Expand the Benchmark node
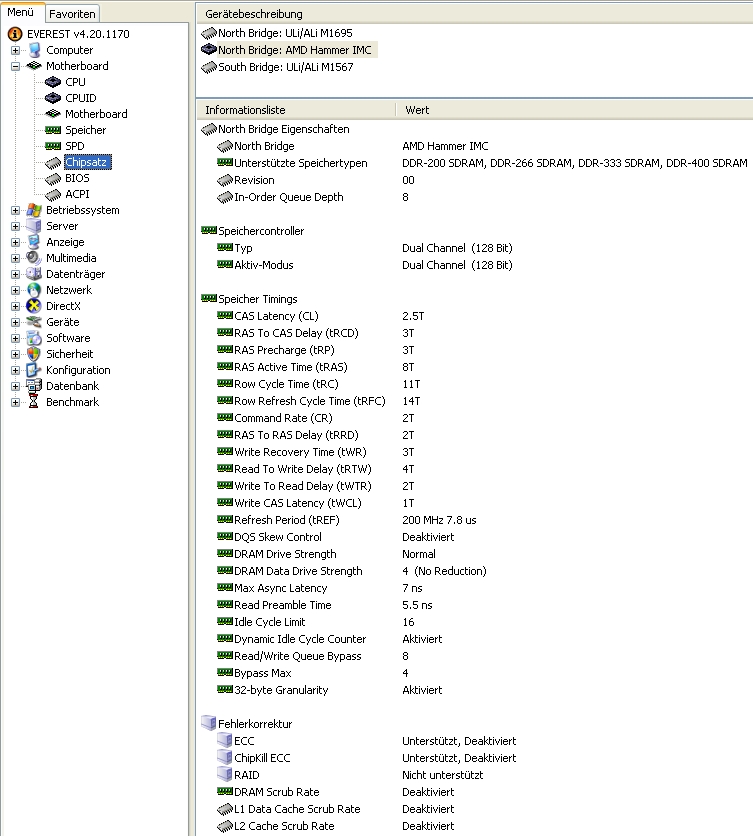 pyautogui.click(x=15, y=402)
